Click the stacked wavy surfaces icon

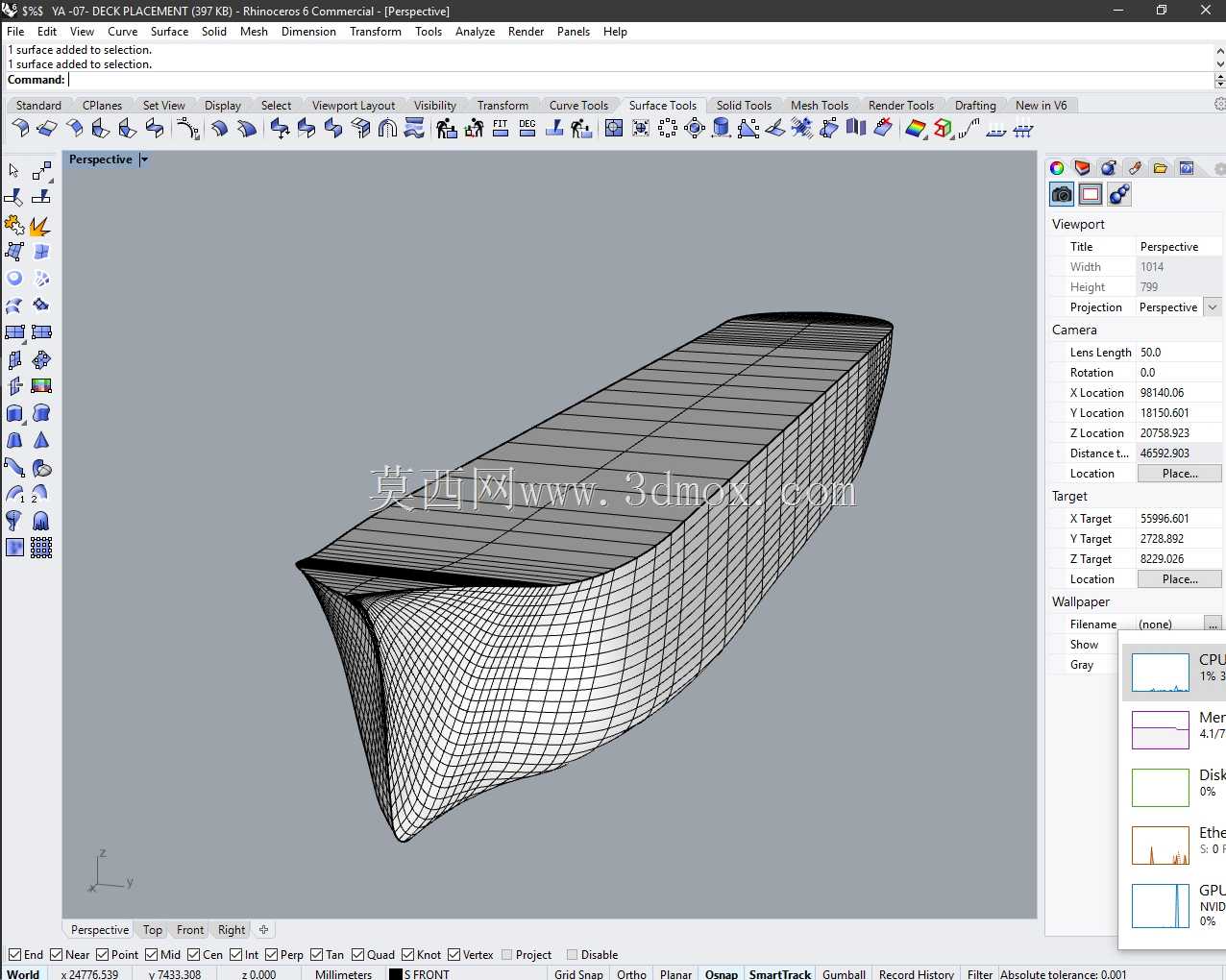(414, 128)
